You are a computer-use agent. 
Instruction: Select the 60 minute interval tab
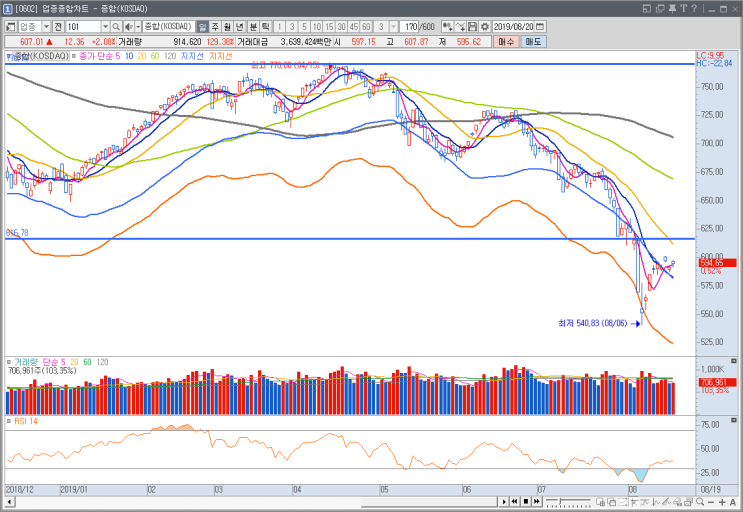(x=366, y=27)
